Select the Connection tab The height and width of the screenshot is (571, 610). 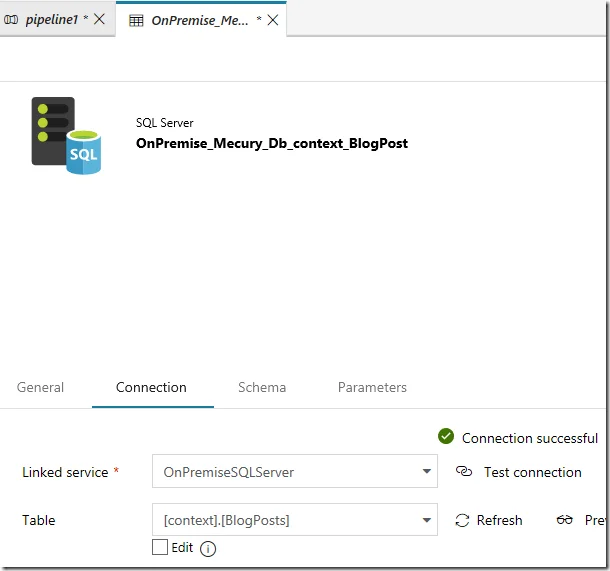(151, 387)
